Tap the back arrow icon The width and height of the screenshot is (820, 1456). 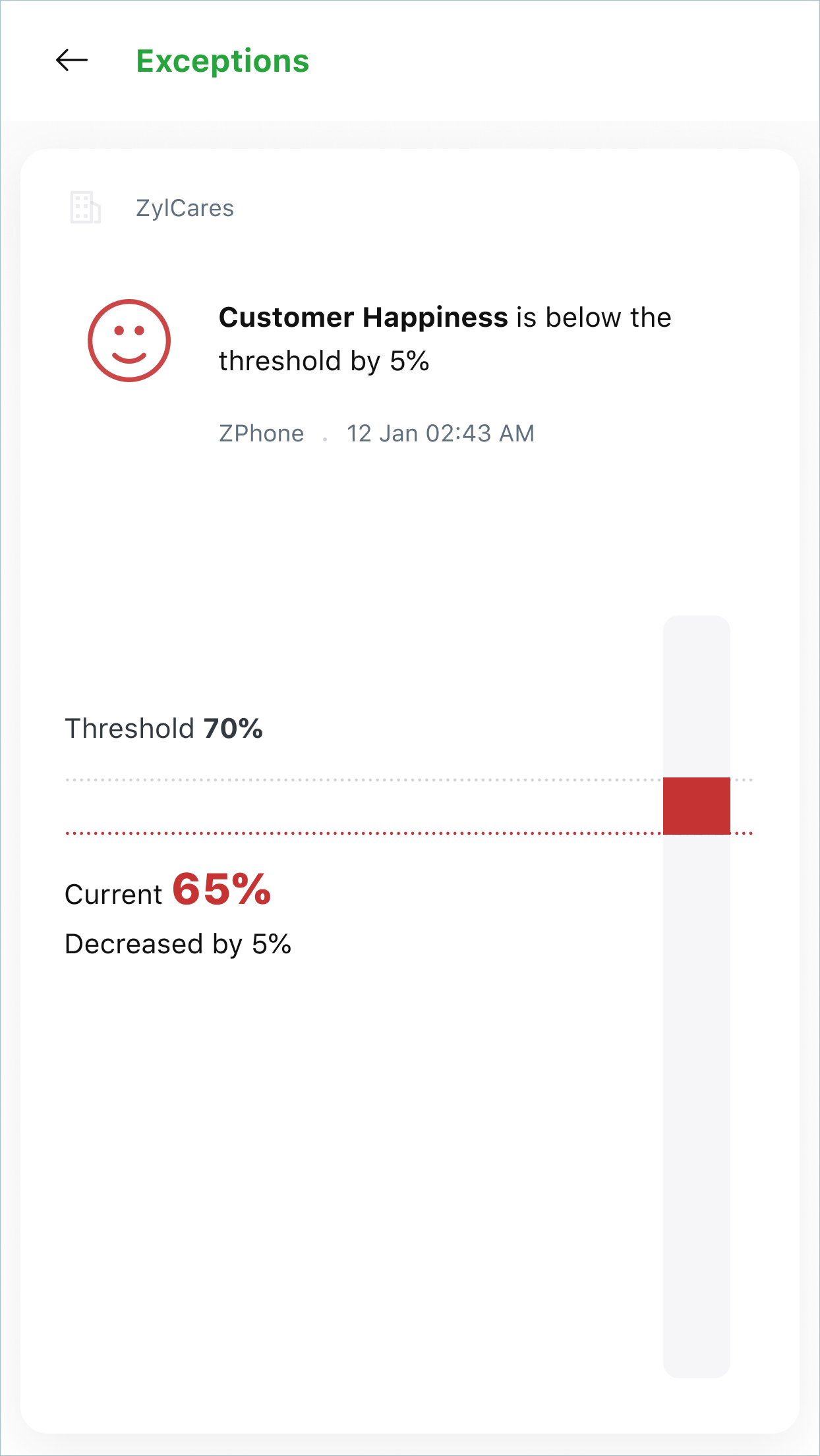pyautogui.click(x=72, y=61)
